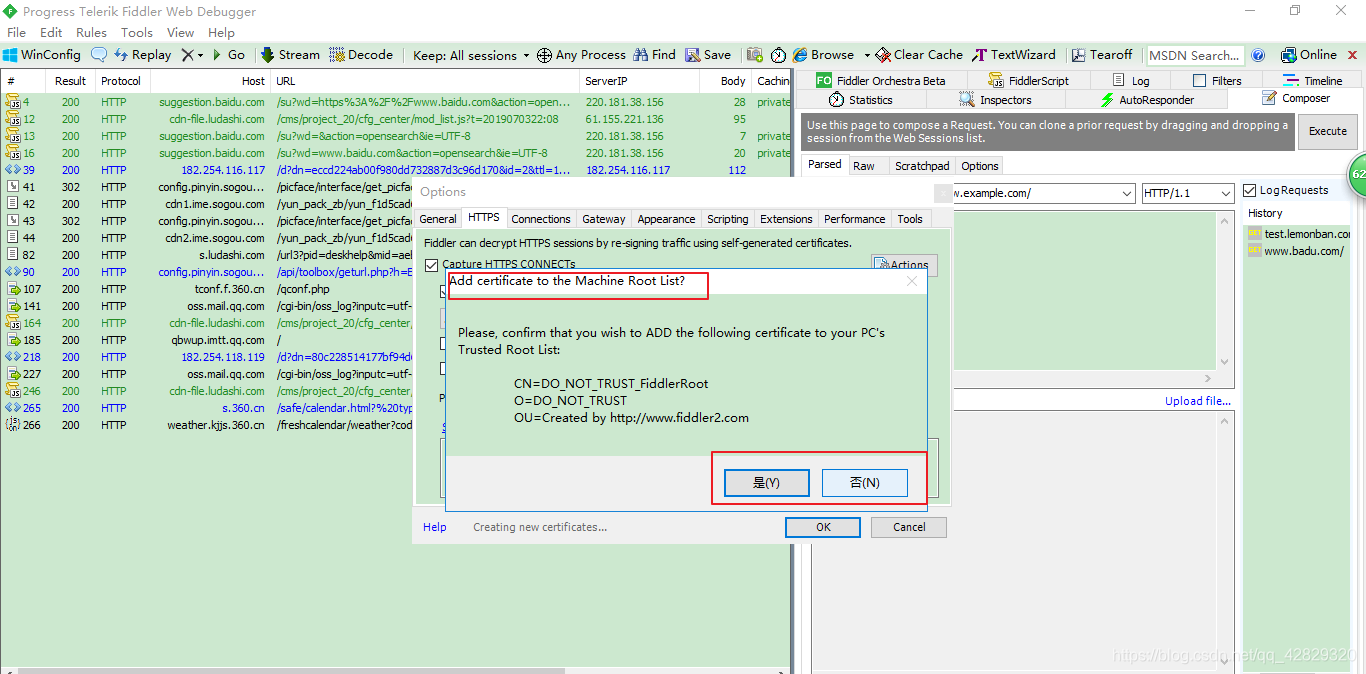Open the Scratchpad sub-tab
Viewport: 1366px width, 674px height.
pos(922,166)
